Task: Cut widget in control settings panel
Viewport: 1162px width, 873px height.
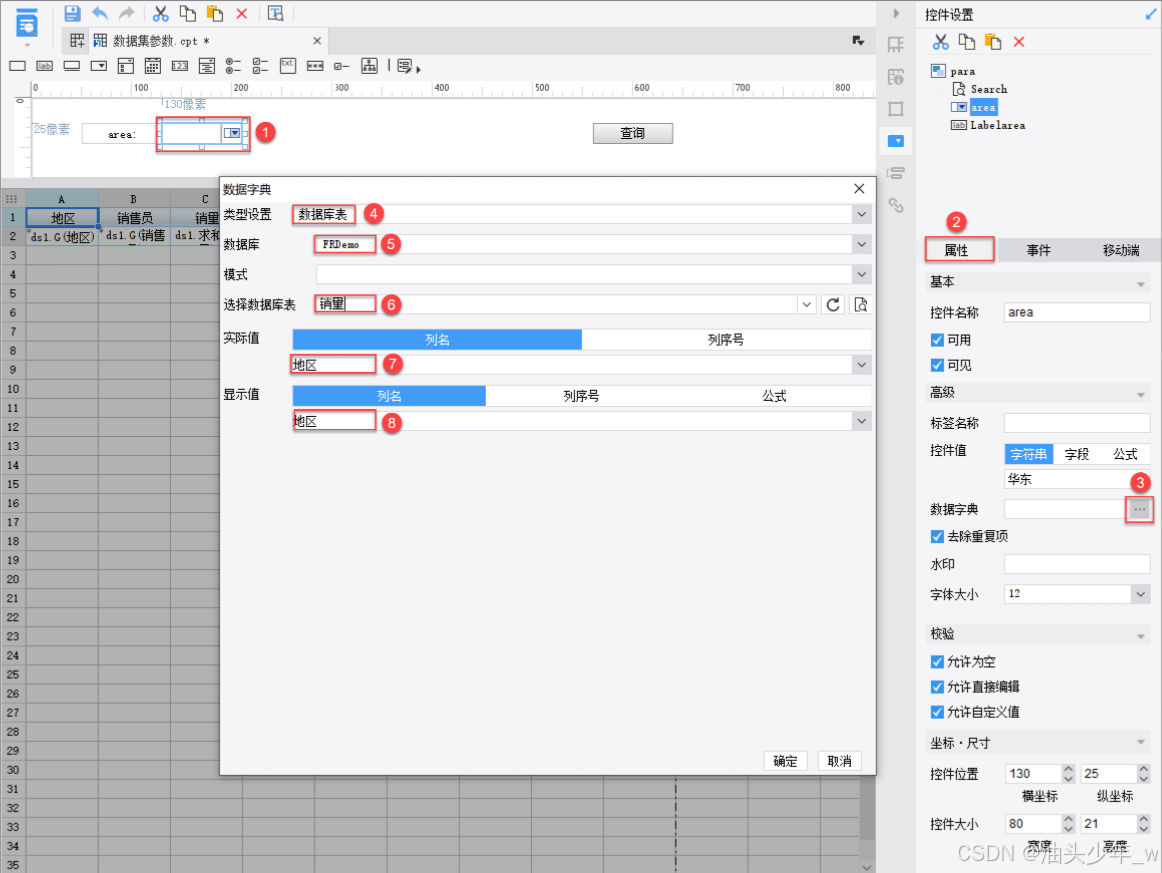Action: pyautogui.click(x=940, y=42)
